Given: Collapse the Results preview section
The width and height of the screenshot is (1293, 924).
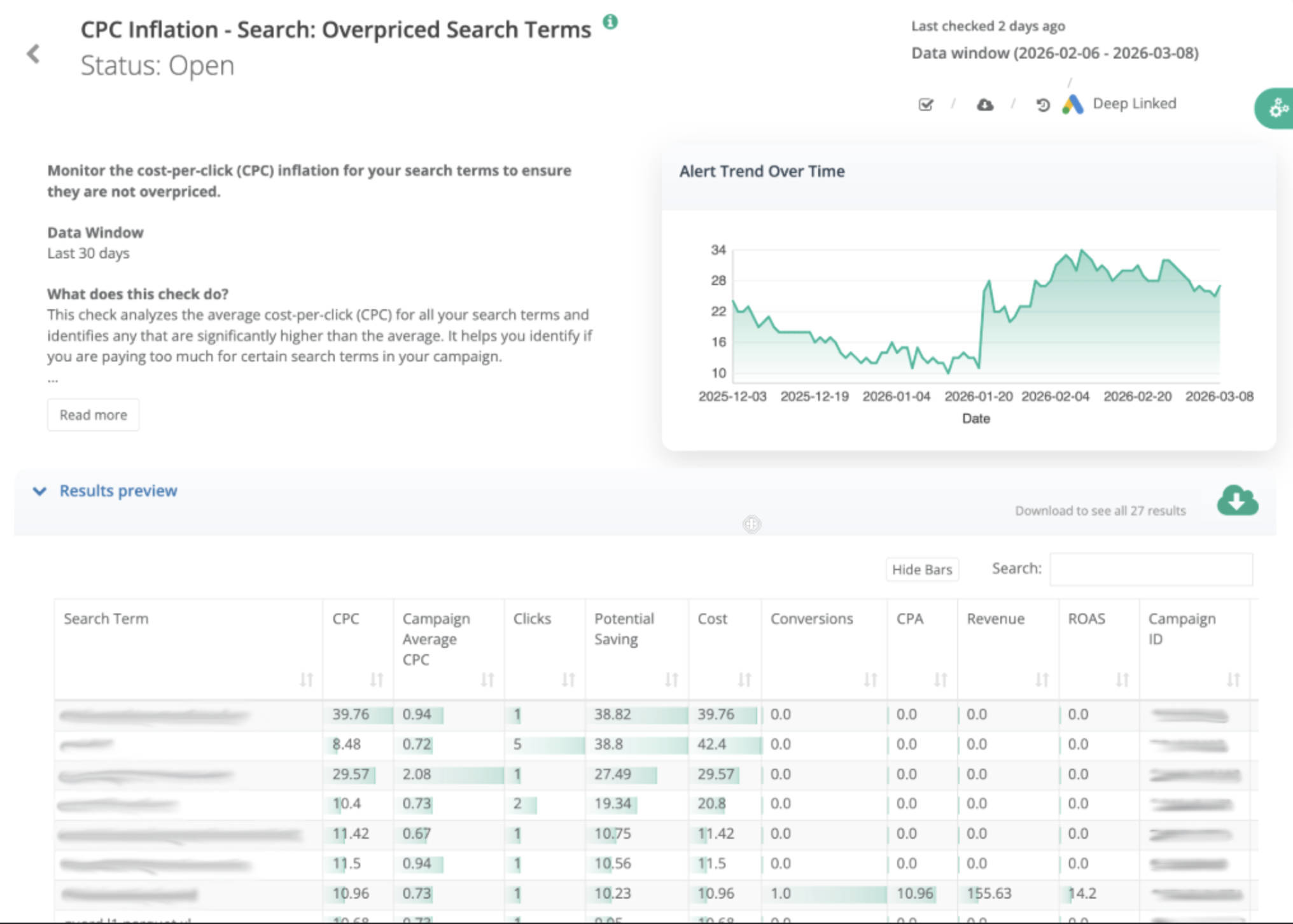Looking at the screenshot, I should coord(39,491).
